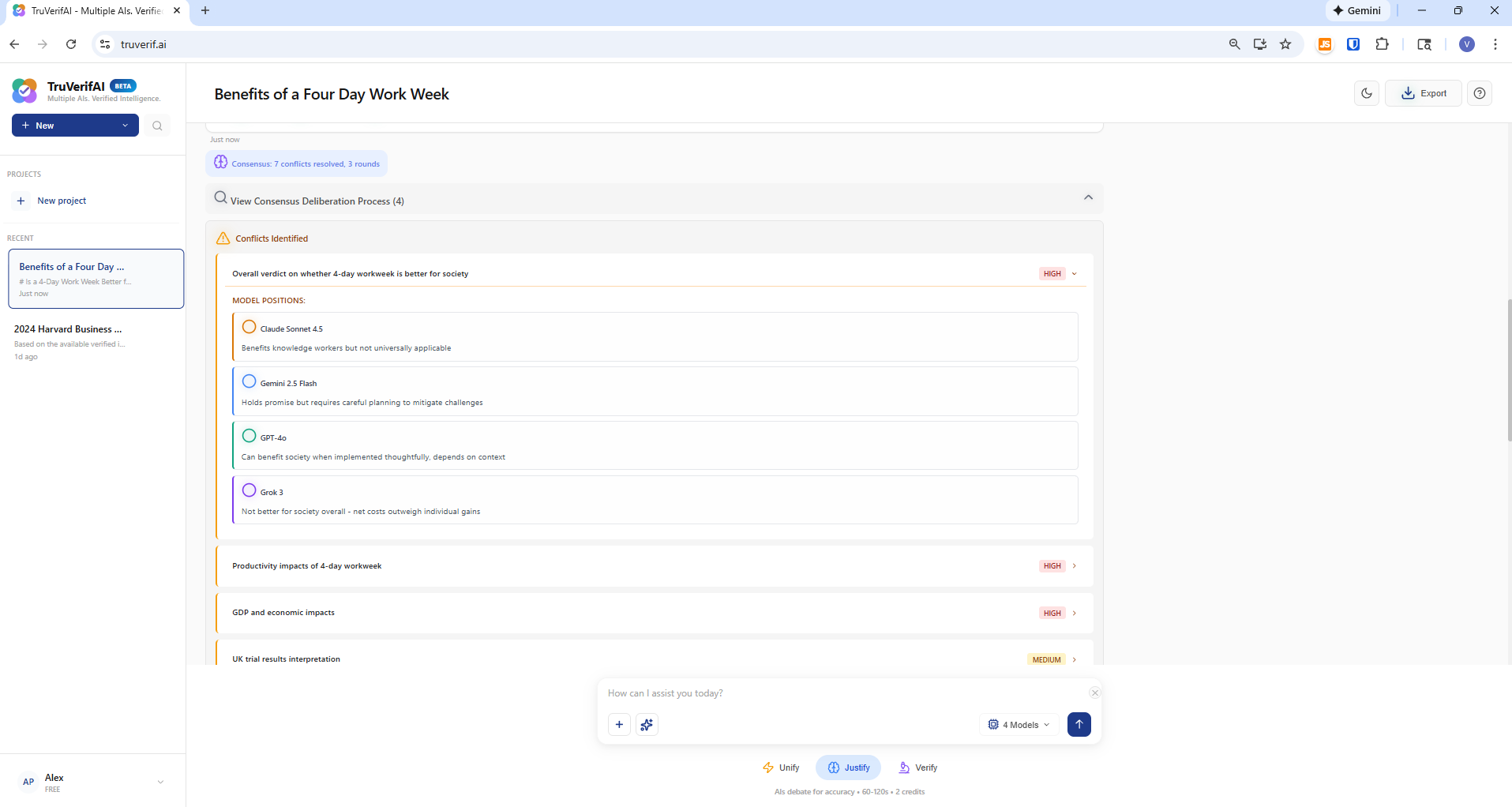The image size is (1512, 807).
Task: Create a New project
Action: pos(51,200)
